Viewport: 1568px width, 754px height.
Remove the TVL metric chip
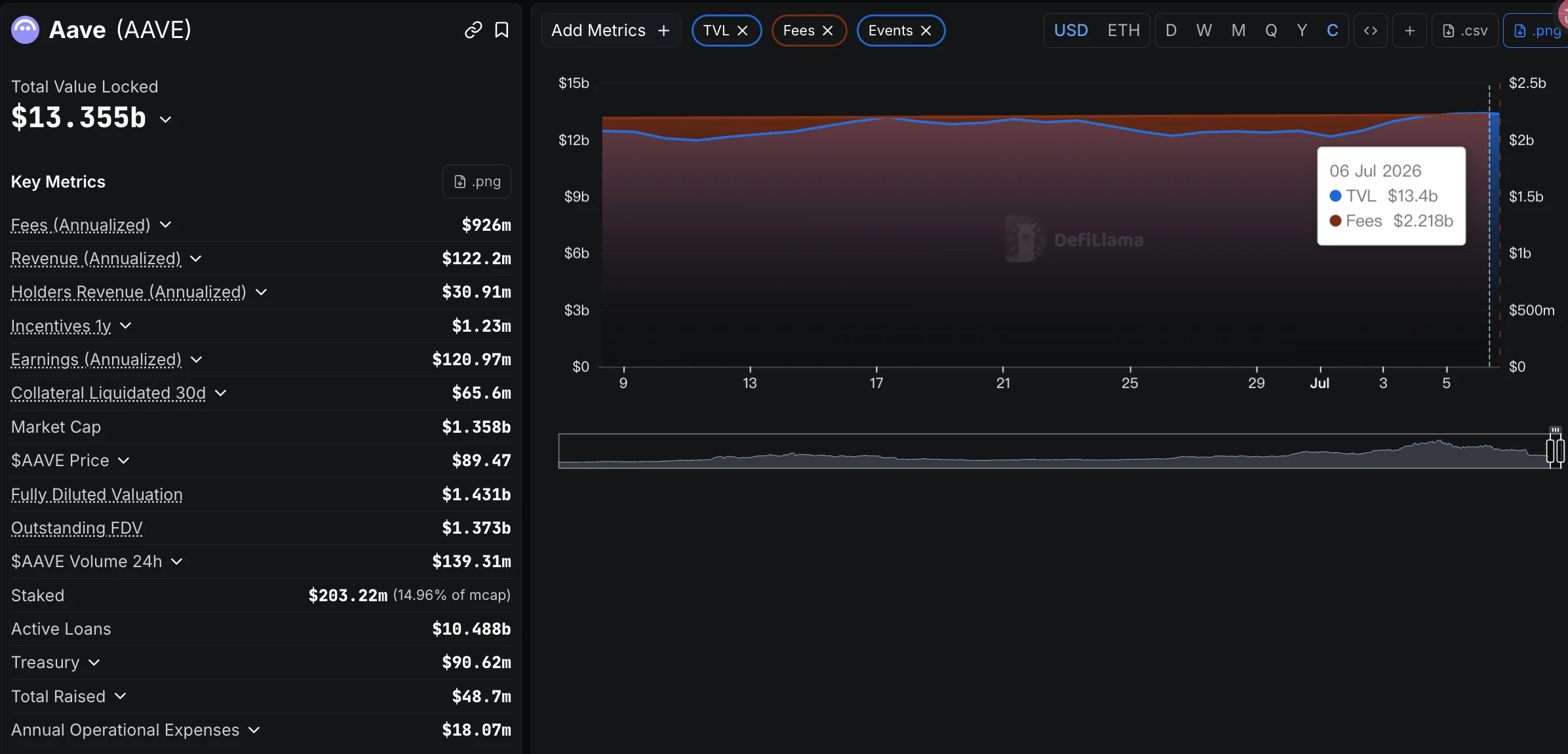tap(743, 31)
